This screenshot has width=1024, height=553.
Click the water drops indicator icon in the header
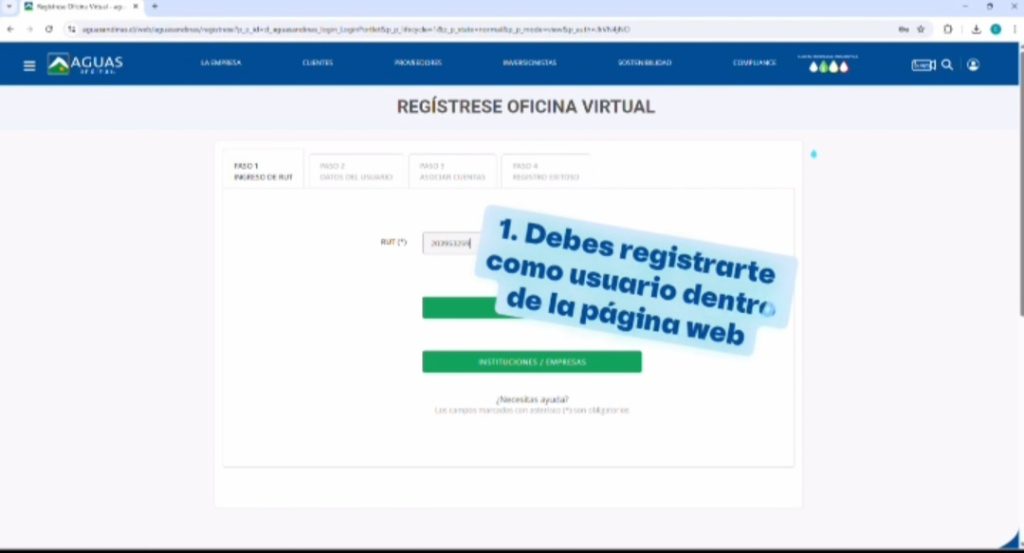pos(828,67)
